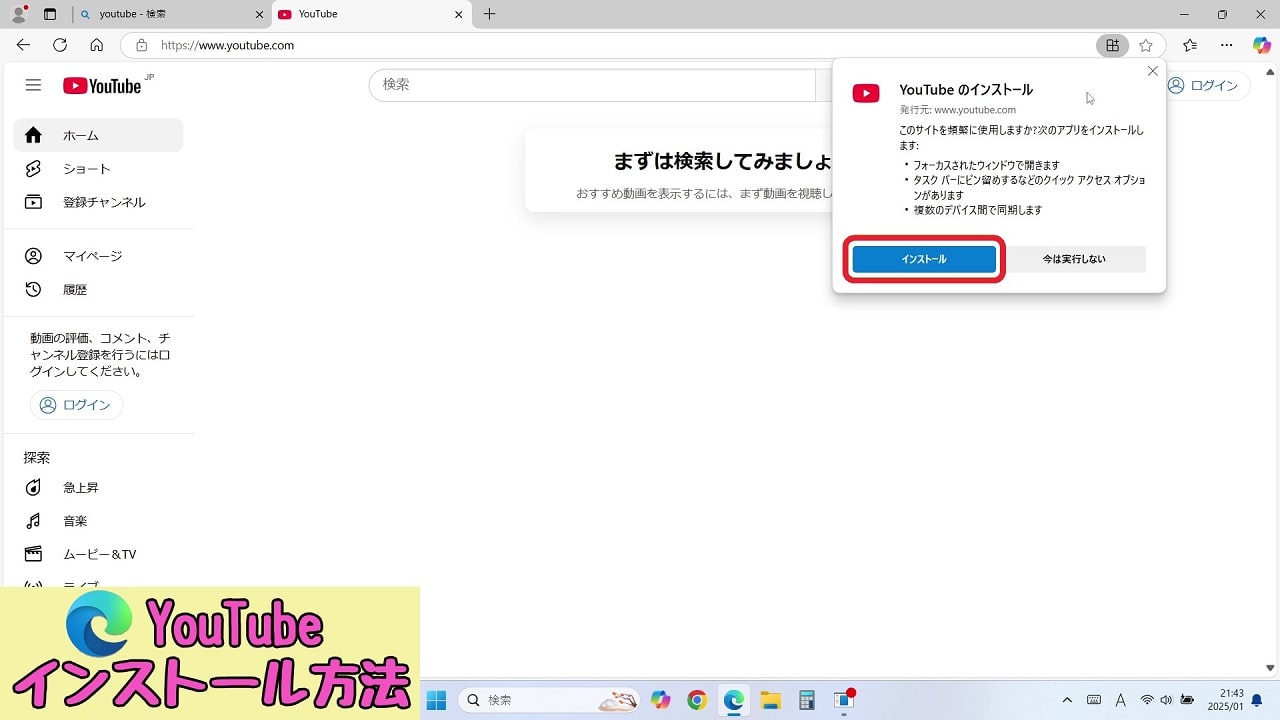
Task: Click the volume speaker tray icon
Action: tap(1166, 700)
